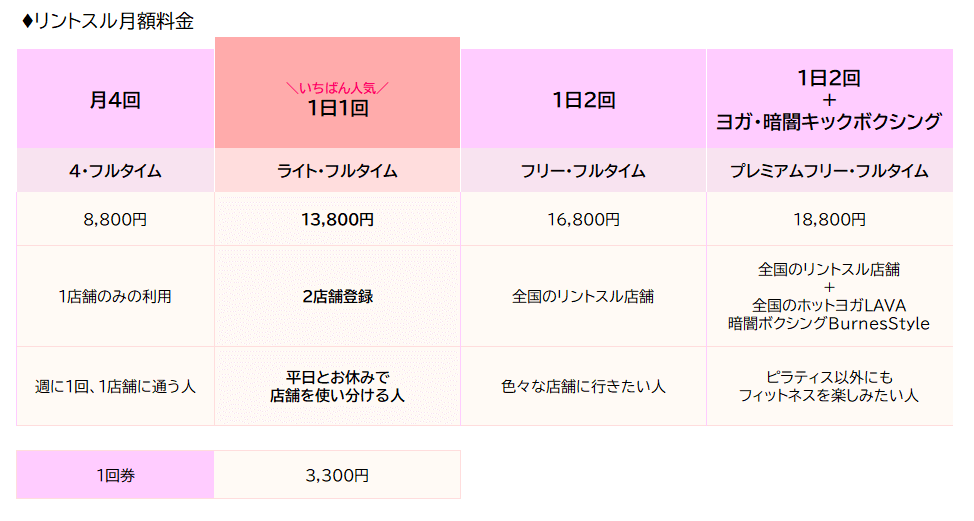
Task: Click the 16,800円 price cell
Action: (583, 219)
